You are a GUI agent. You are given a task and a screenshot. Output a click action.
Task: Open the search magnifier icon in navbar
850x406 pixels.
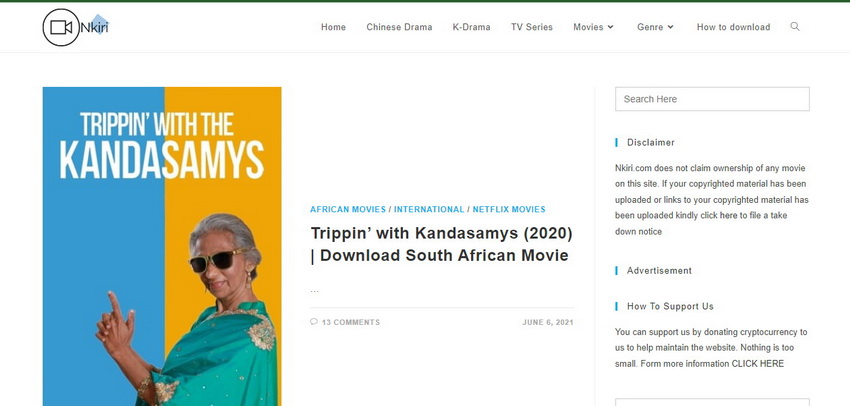point(795,27)
